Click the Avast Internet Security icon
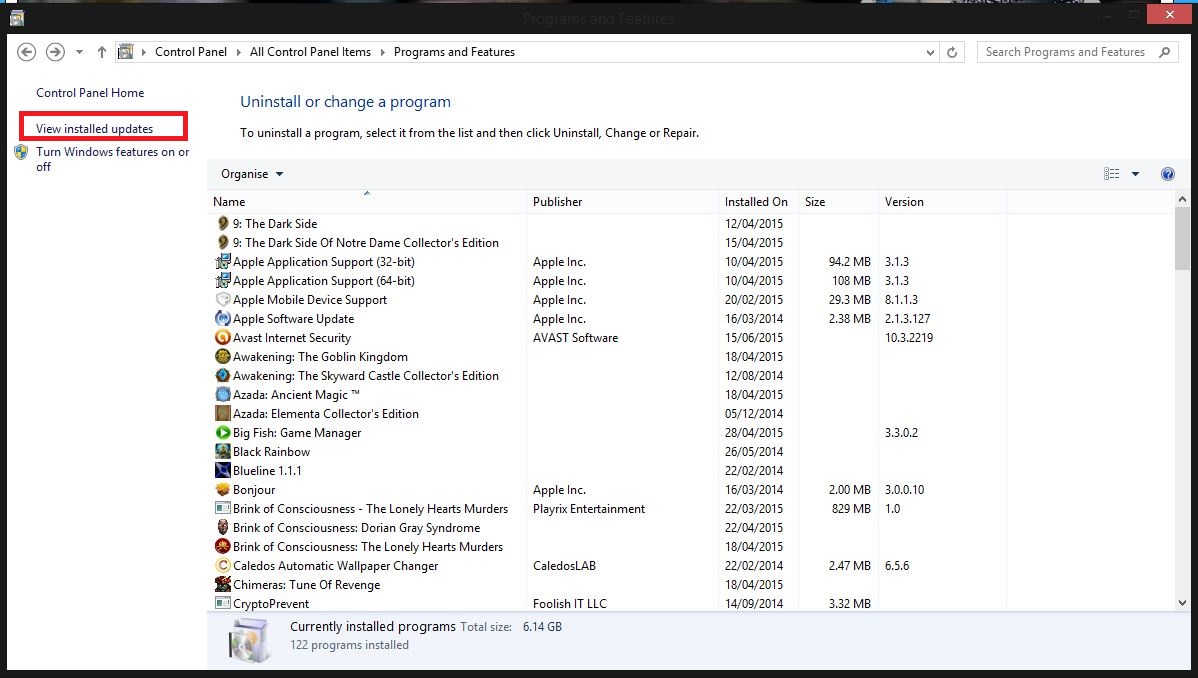 222,337
